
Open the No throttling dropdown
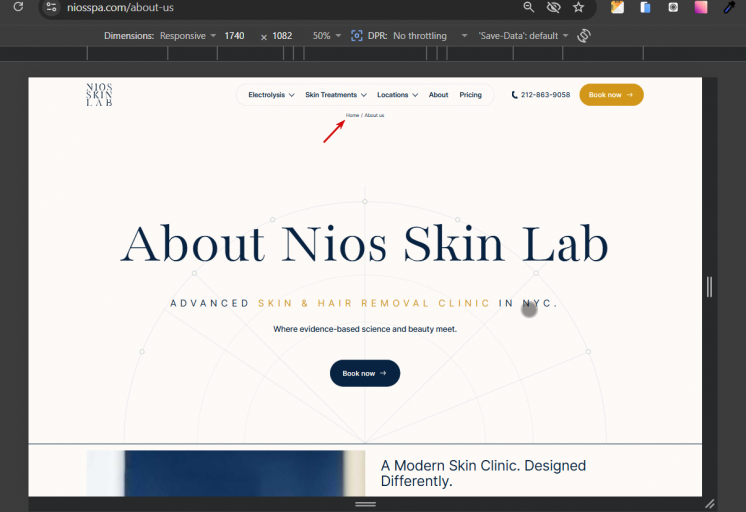(x=430, y=36)
